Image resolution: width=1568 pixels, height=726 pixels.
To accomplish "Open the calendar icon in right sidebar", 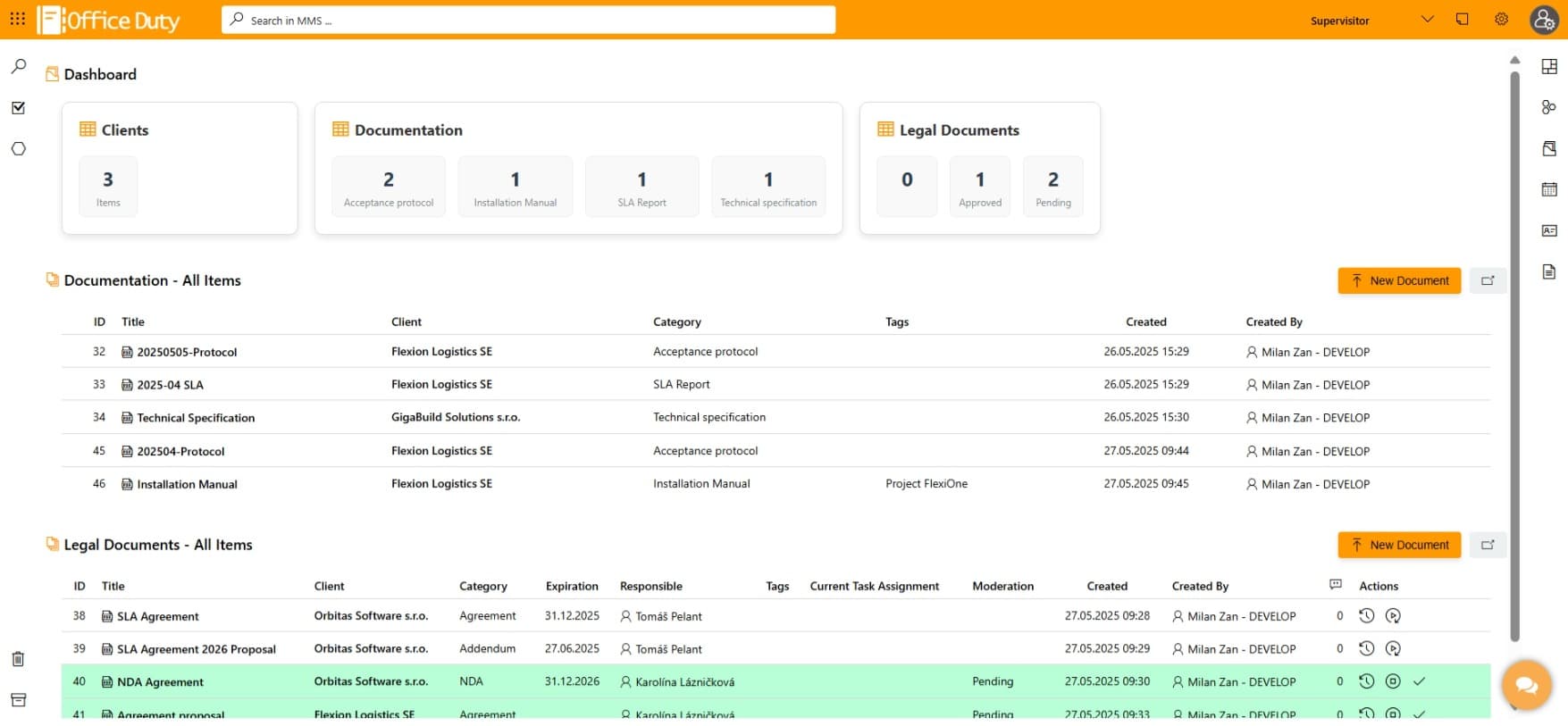I will (x=1549, y=189).
